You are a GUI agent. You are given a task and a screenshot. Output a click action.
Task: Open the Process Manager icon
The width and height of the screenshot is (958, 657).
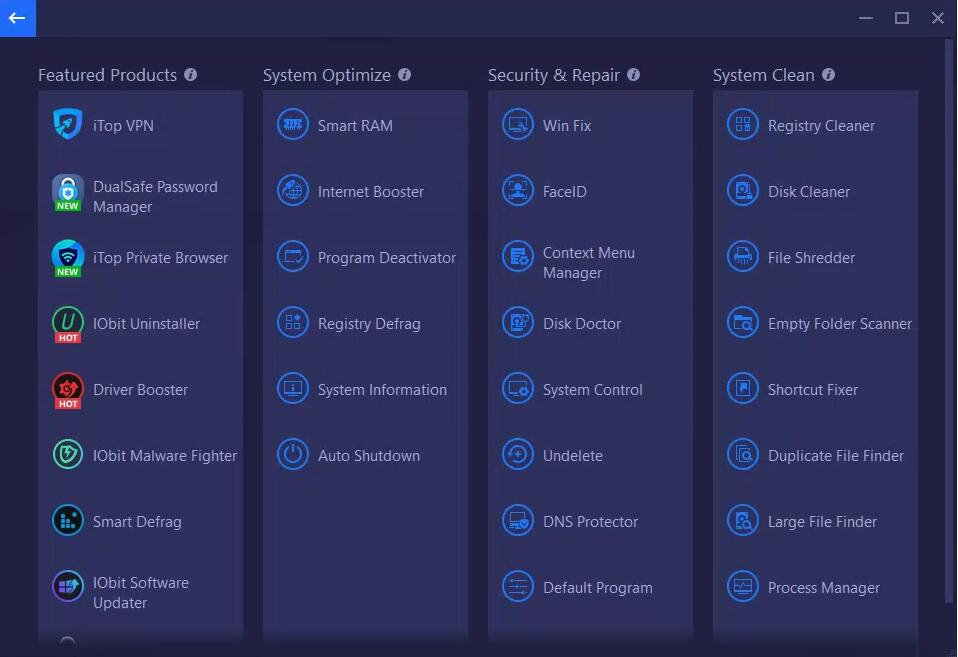click(x=743, y=587)
